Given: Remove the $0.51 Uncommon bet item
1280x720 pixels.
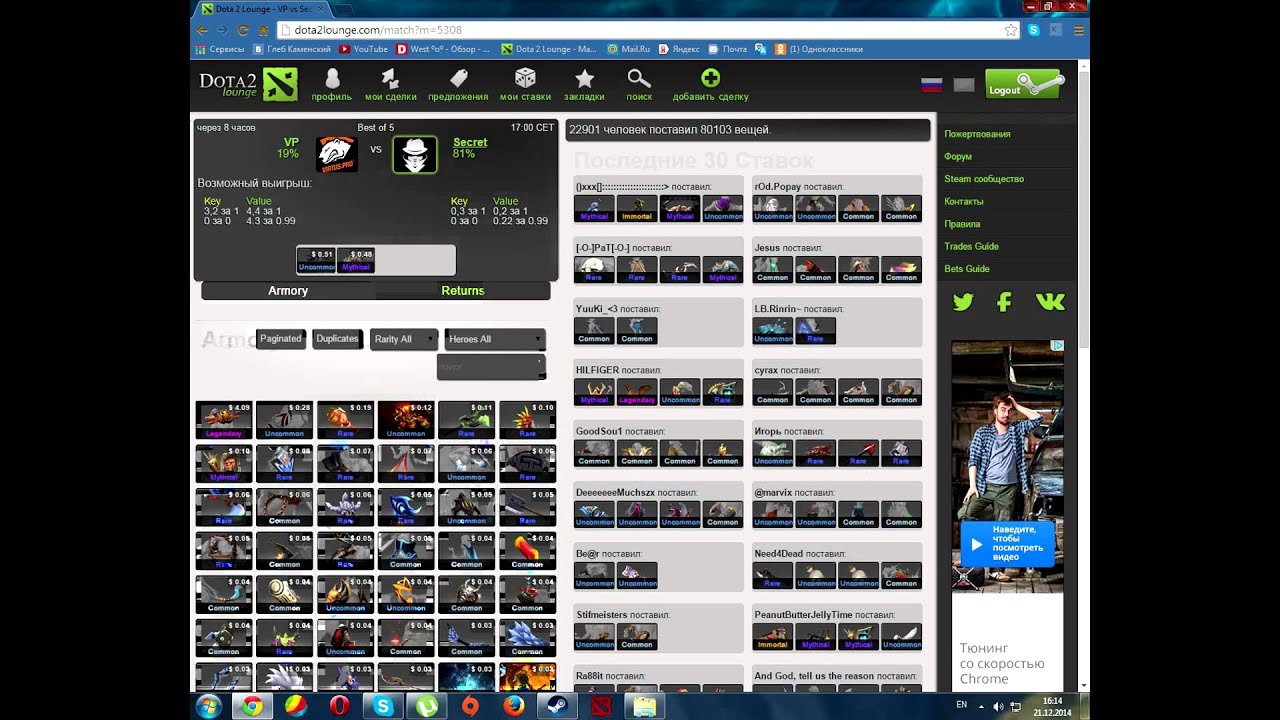Looking at the screenshot, I should coord(317,260).
